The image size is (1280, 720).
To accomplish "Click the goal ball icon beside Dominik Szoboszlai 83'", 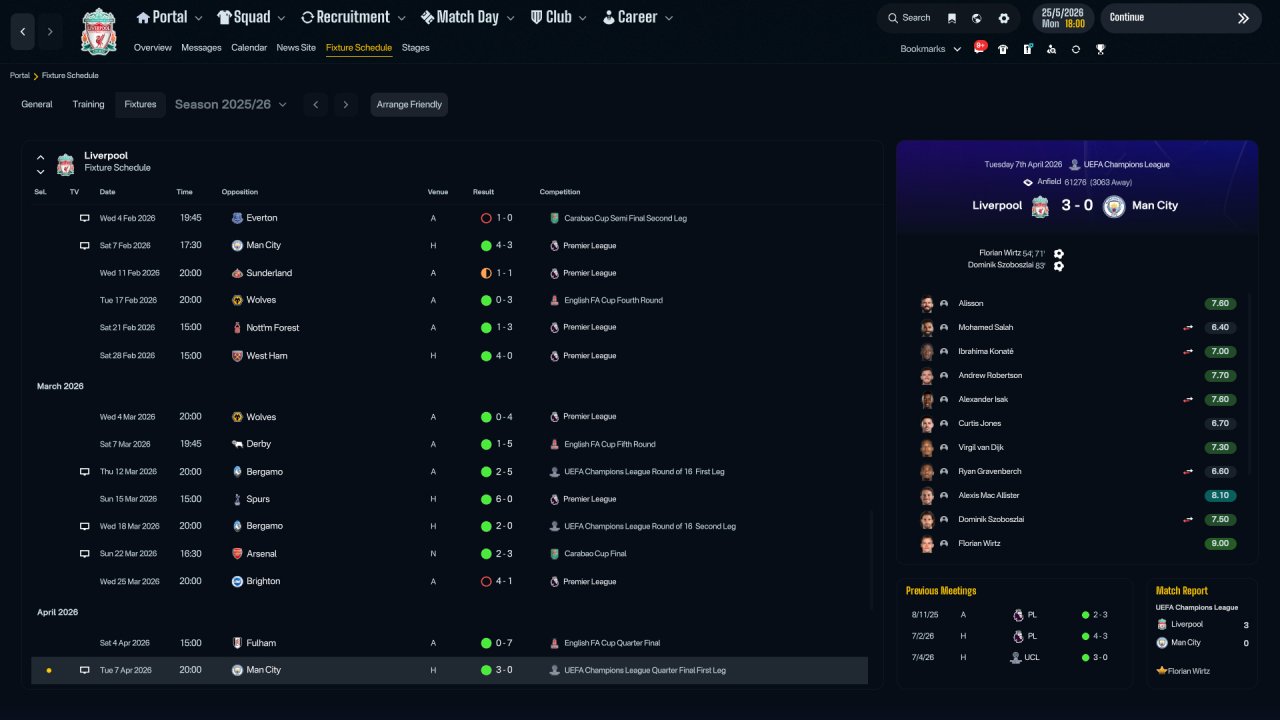I will point(1059,266).
